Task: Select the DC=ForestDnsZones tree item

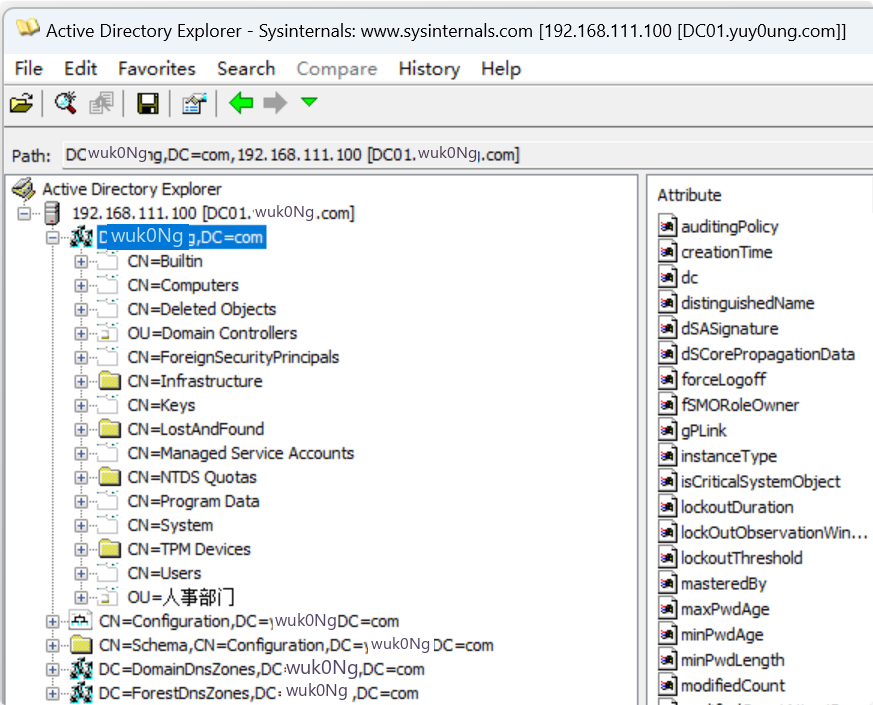Action: (258, 693)
